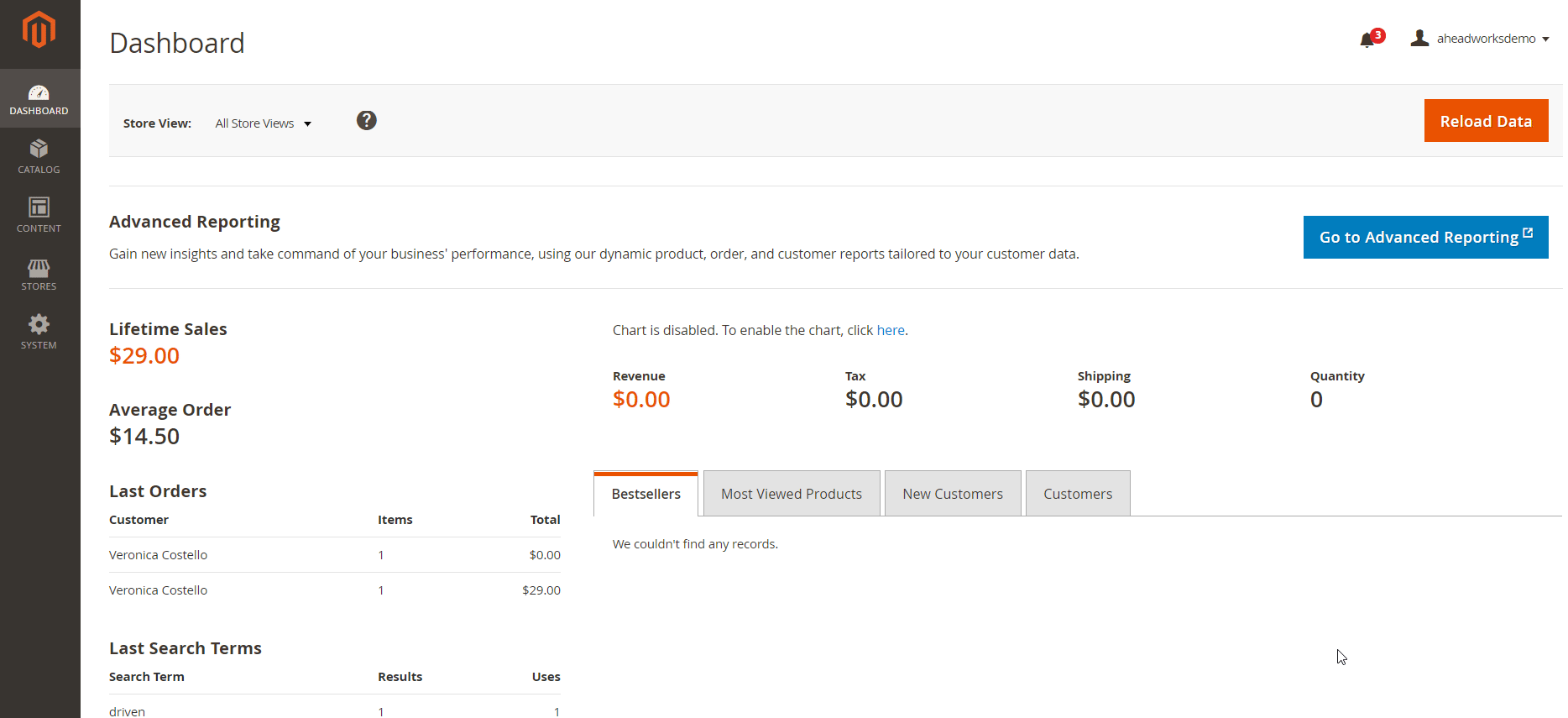Open Veronica Costello's $29.00 order row
1568x718 pixels.
coord(334,590)
